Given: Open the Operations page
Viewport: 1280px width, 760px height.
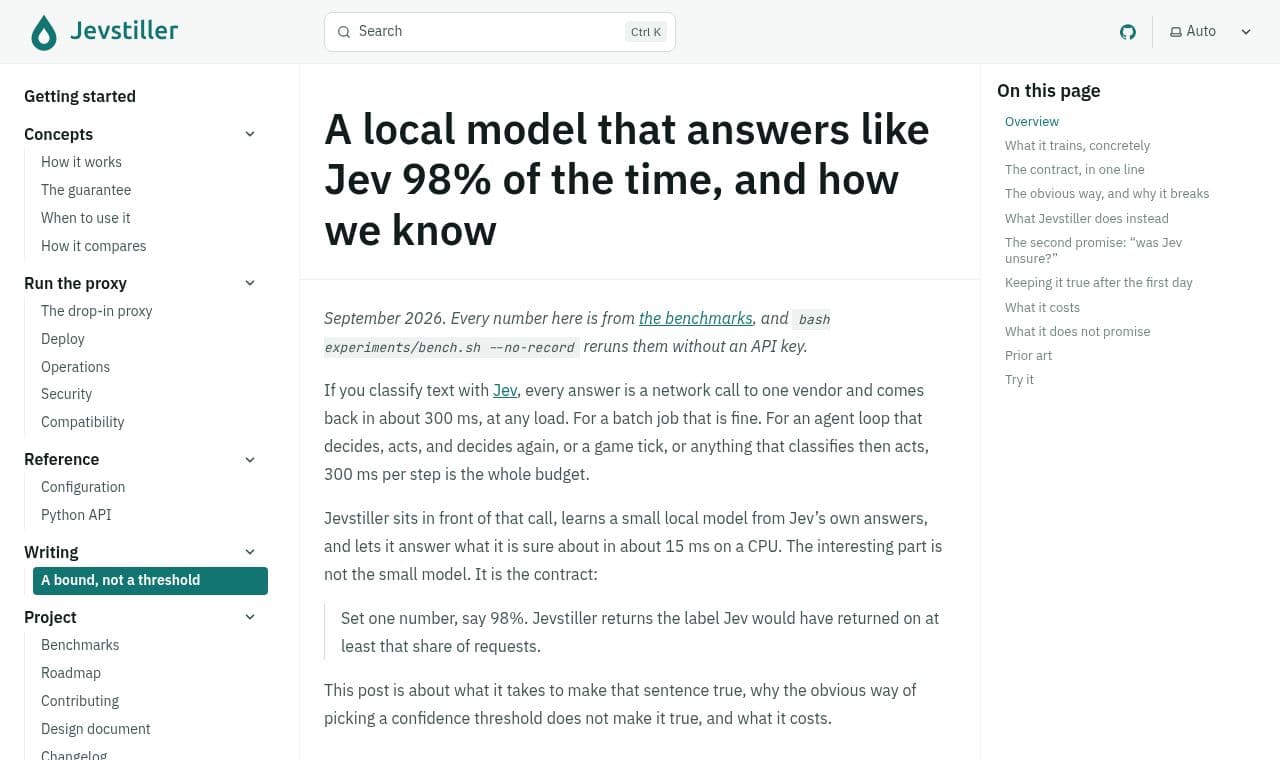Looking at the screenshot, I should 76,367.
